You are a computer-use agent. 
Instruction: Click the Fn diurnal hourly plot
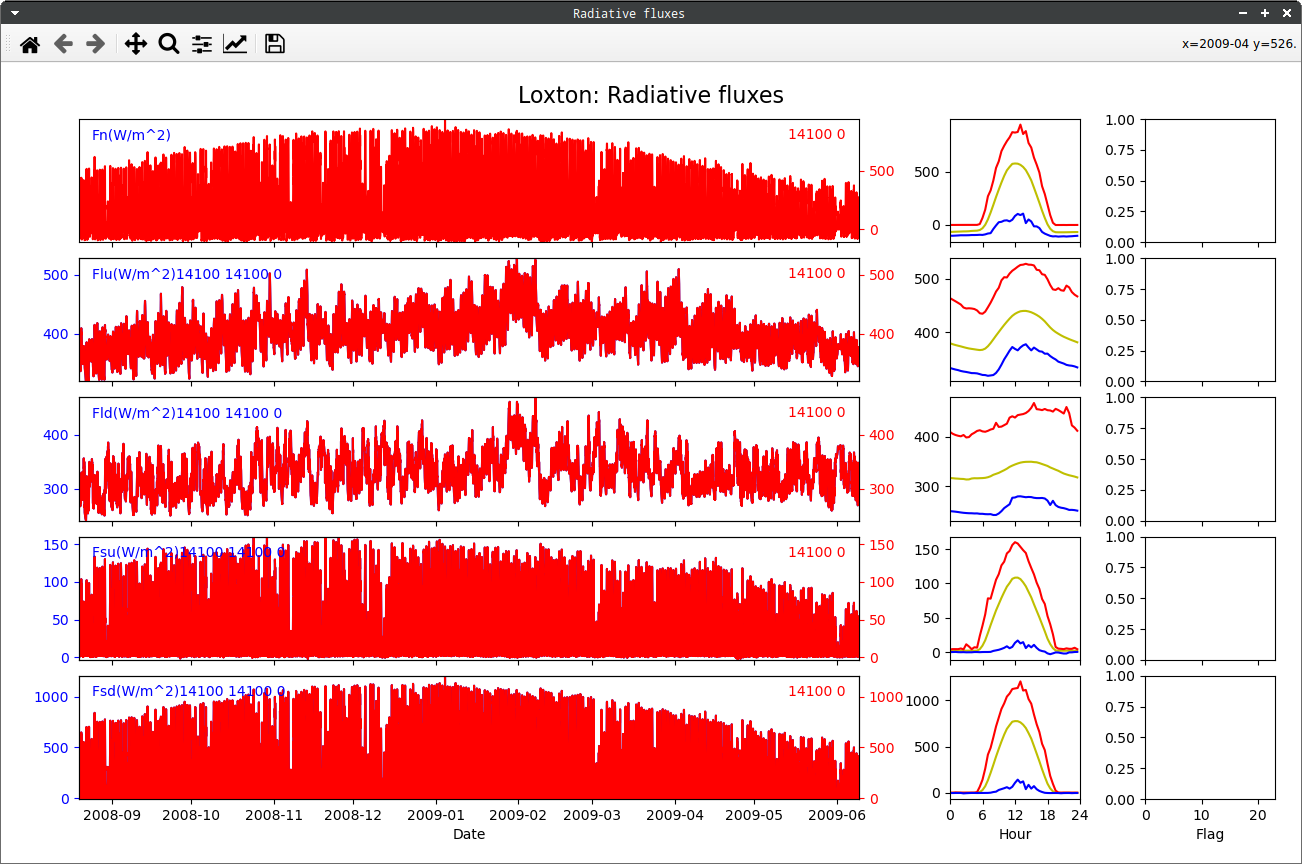pos(1015,181)
